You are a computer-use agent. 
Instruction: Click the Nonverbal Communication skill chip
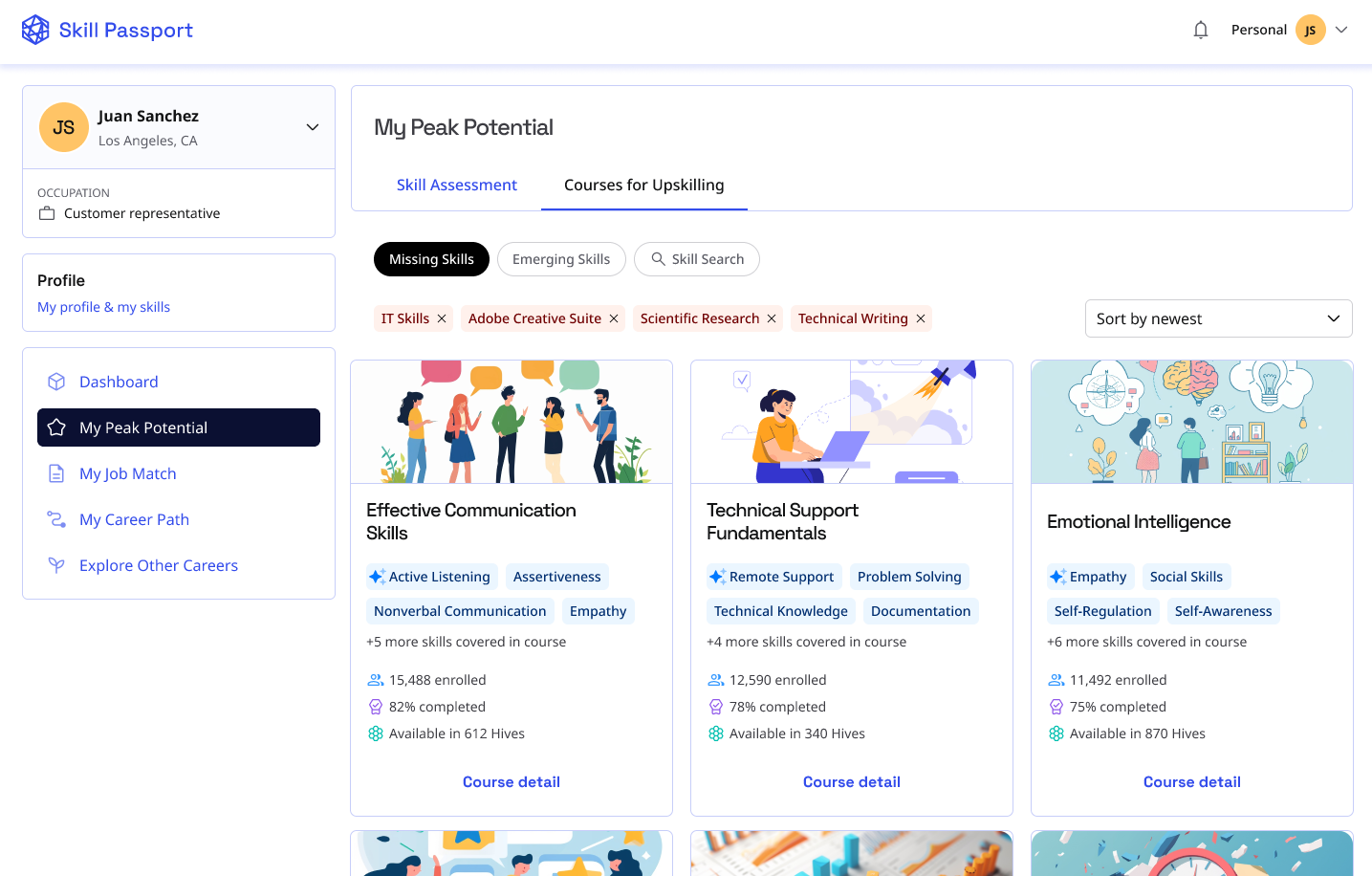click(x=460, y=611)
